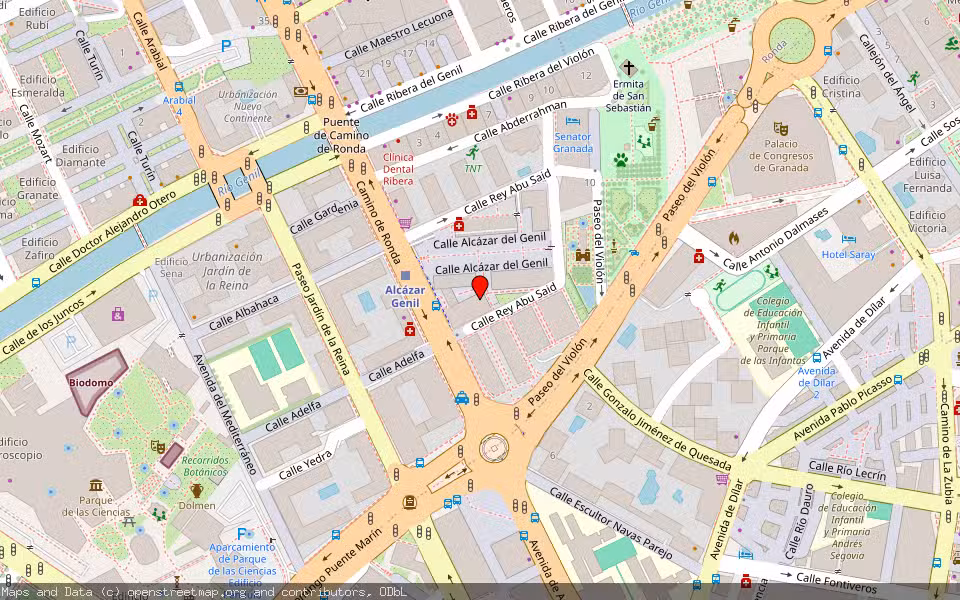Click the Aparcamiento de Parque parking P icon

click(241, 534)
